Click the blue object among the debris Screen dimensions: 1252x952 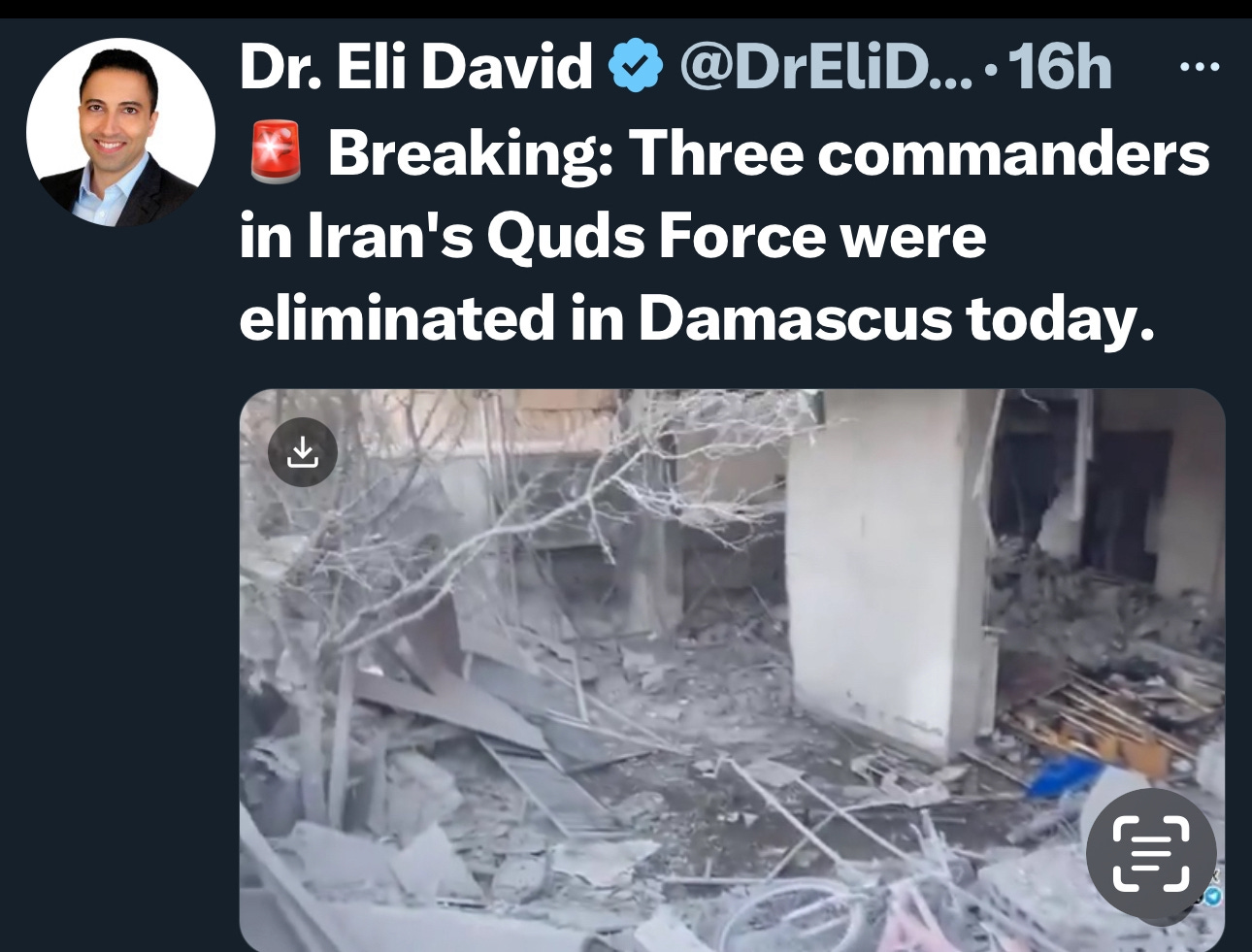coord(1065,774)
